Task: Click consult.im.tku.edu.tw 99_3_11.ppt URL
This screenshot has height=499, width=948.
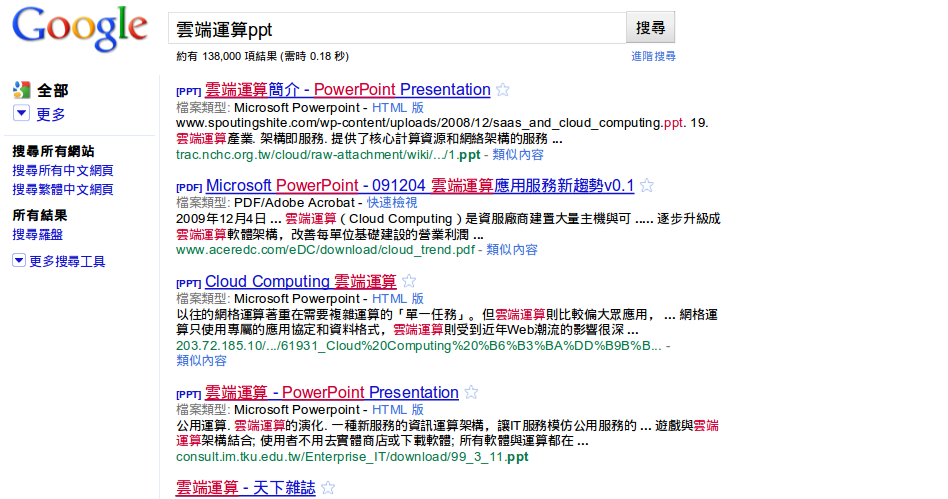Action: click(352, 457)
